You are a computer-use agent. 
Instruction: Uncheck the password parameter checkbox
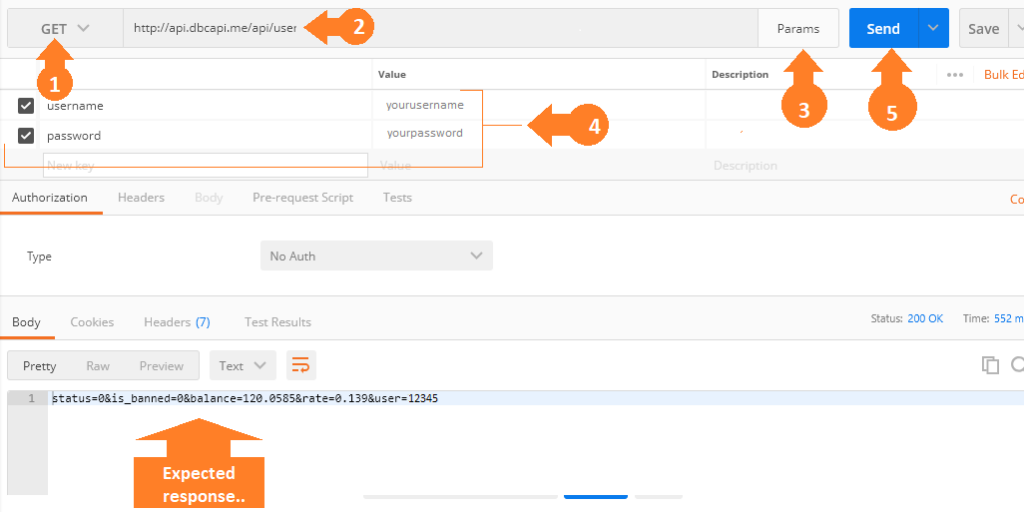(x=26, y=135)
